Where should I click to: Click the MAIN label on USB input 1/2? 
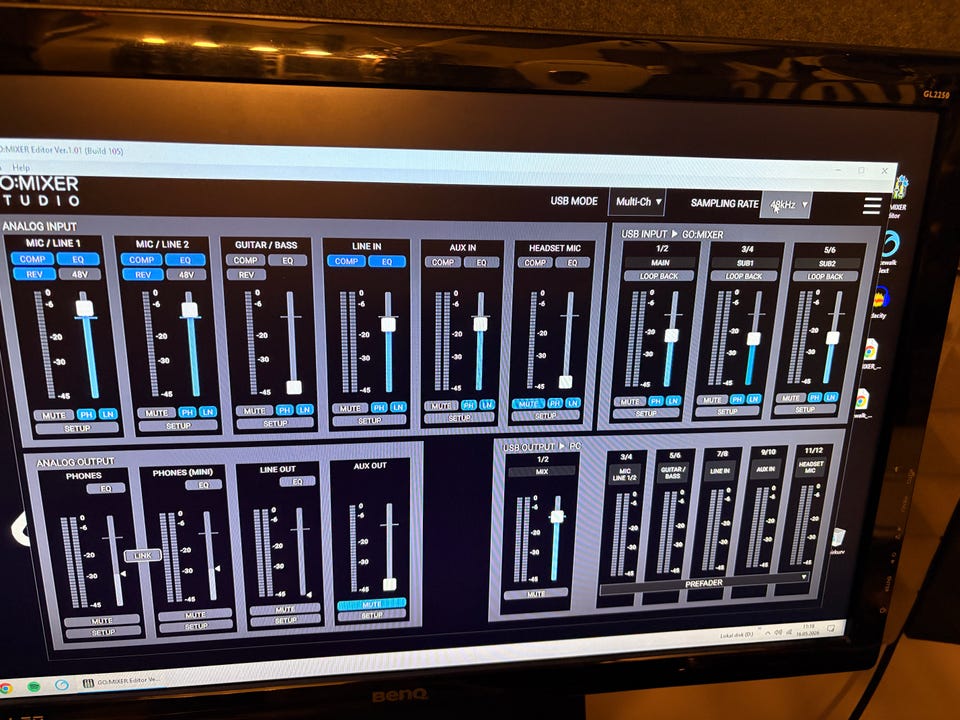pos(660,263)
